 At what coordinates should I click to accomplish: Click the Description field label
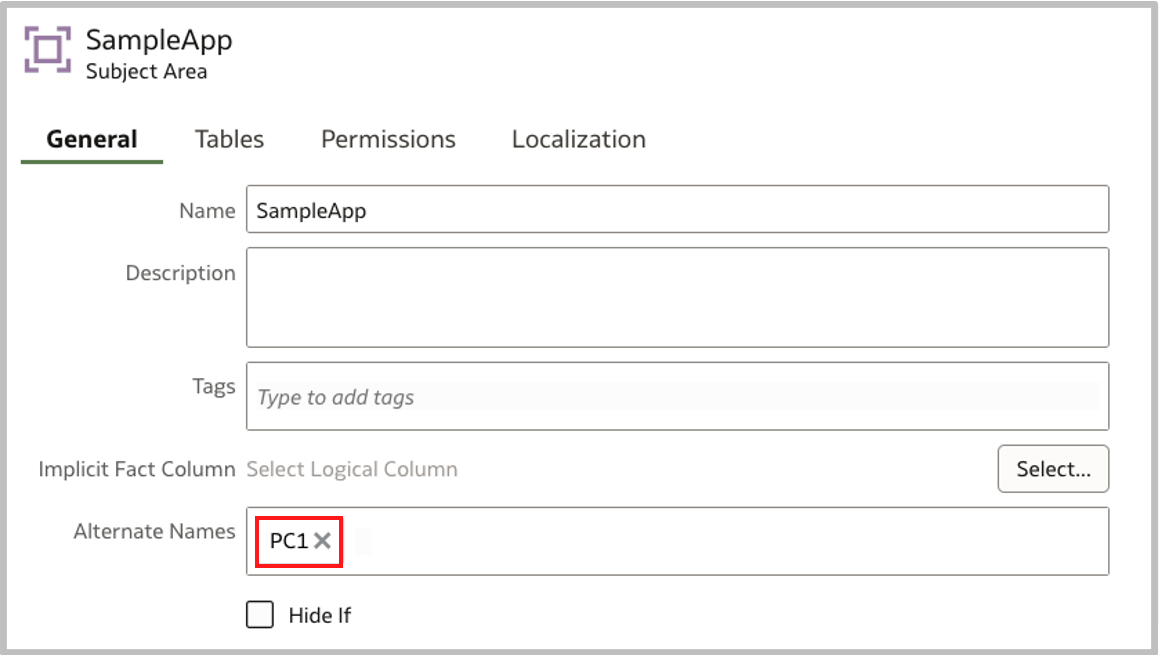click(x=180, y=273)
